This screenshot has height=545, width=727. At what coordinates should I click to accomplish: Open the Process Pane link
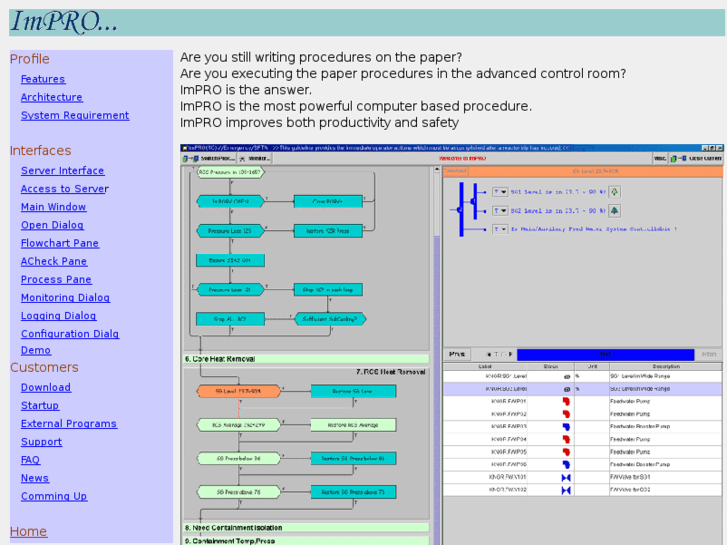56,279
